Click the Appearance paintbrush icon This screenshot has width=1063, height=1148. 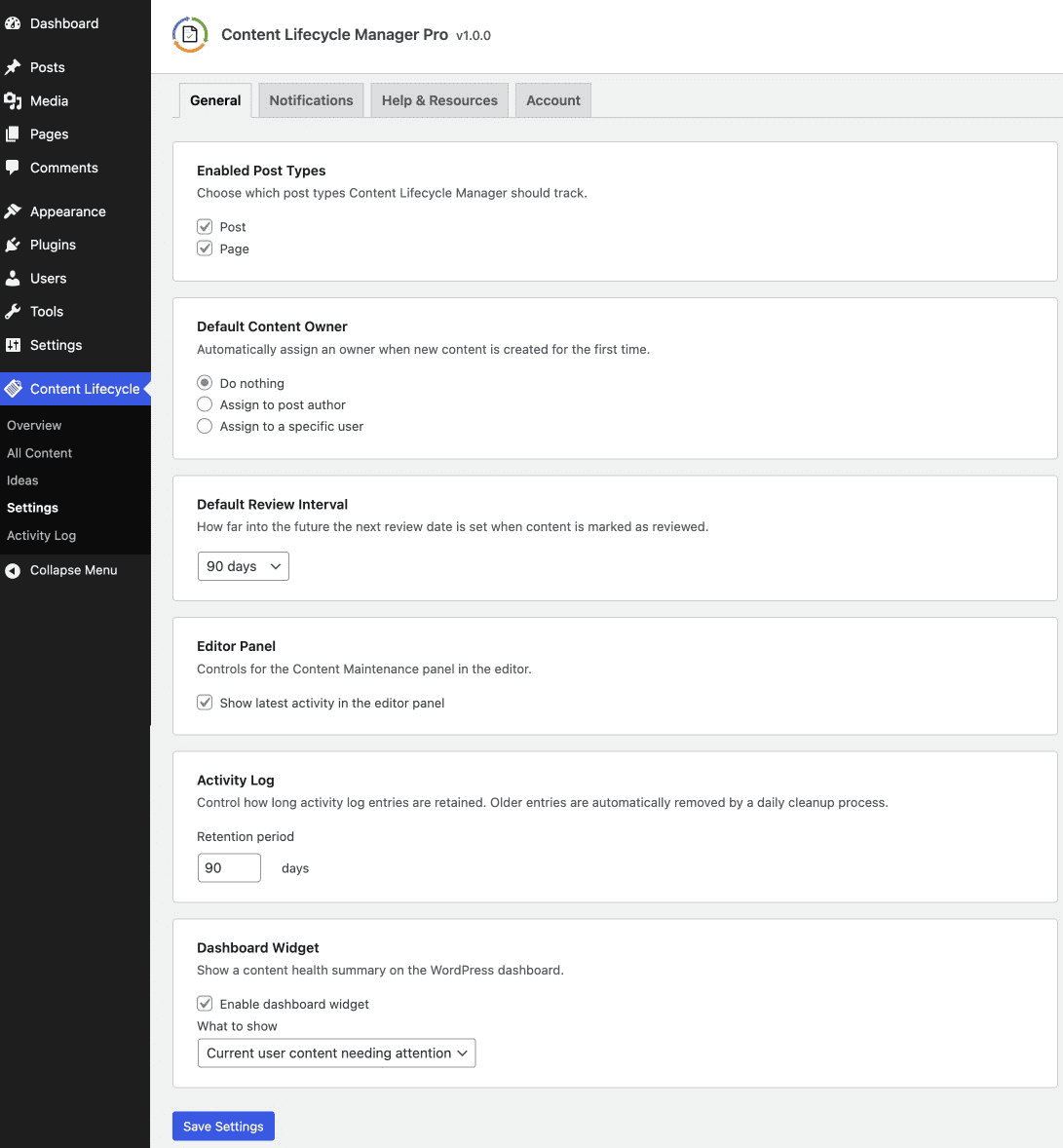tap(13, 211)
